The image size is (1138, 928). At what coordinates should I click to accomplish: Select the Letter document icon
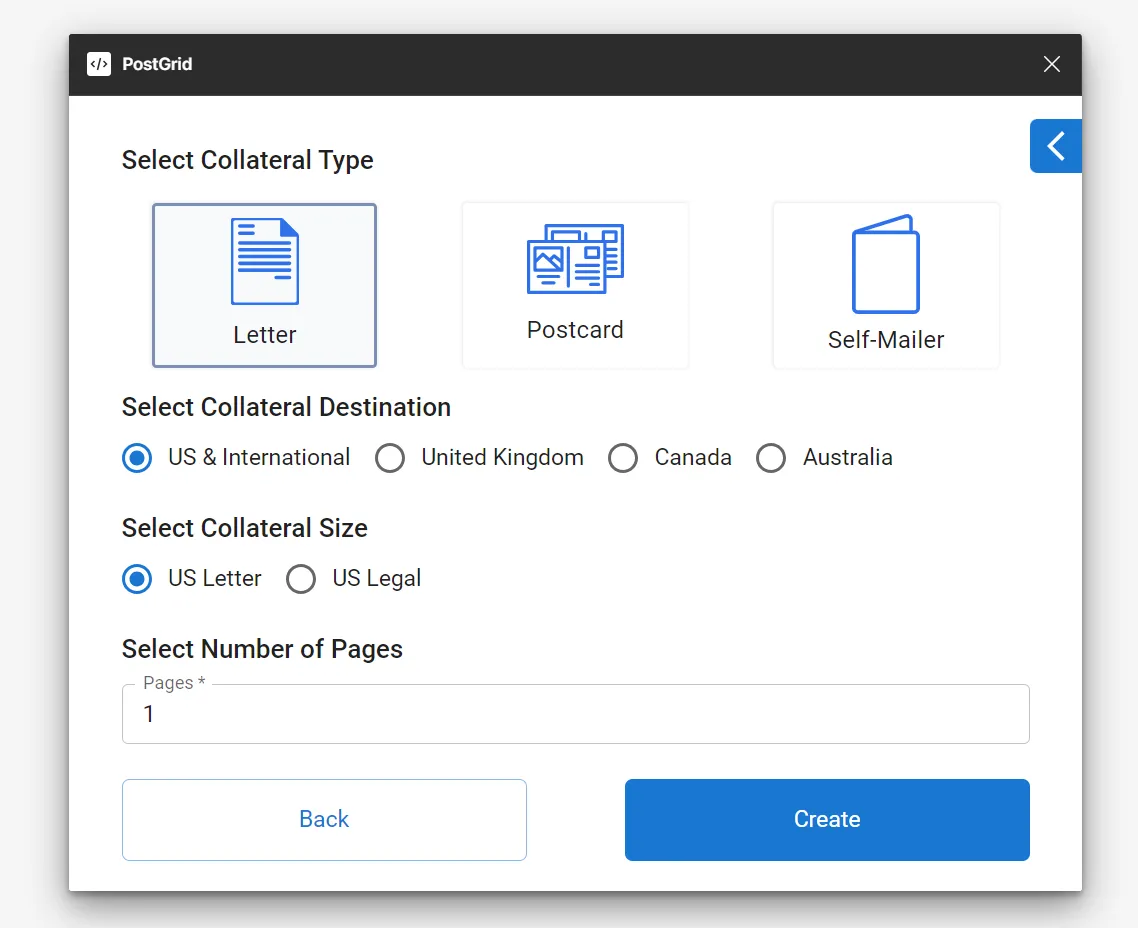tap(263, 259)
